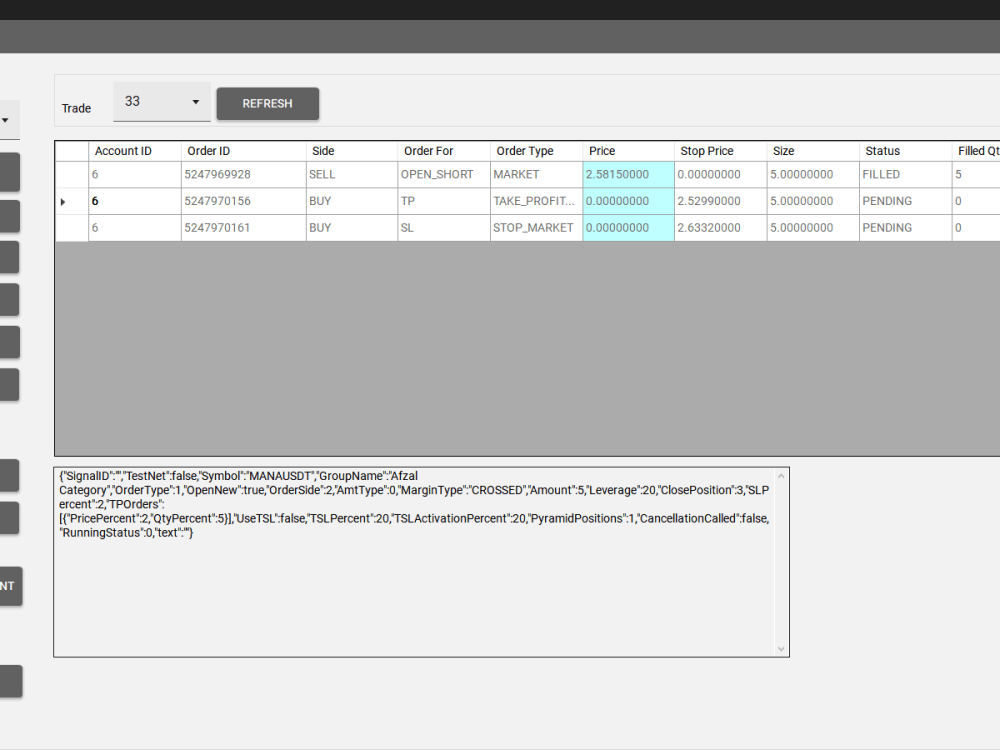Click the sidebar button below the REFRESH row
Screen dimensions: 1000x750
point(10,171)
